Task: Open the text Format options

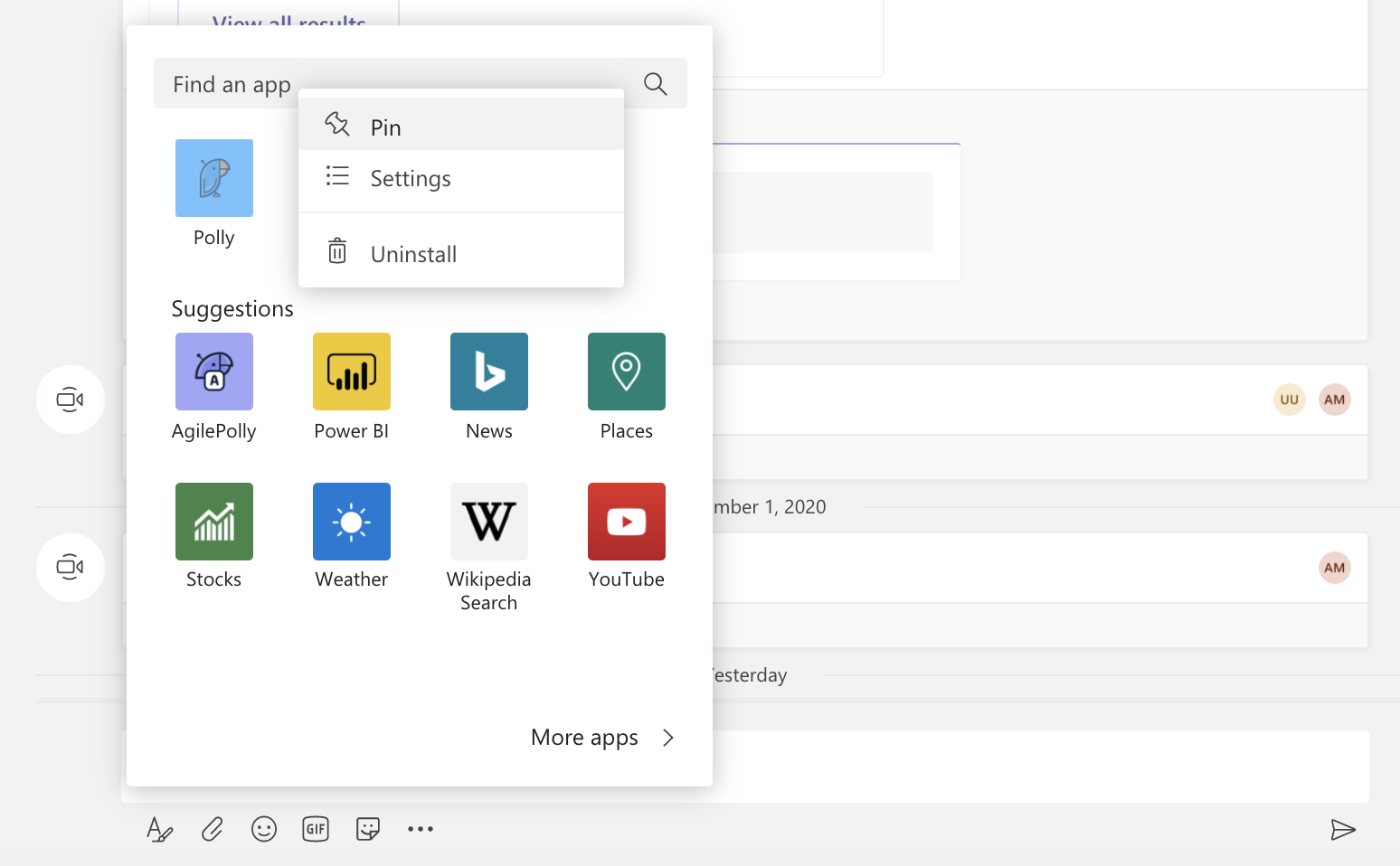Action: point(159,829)
